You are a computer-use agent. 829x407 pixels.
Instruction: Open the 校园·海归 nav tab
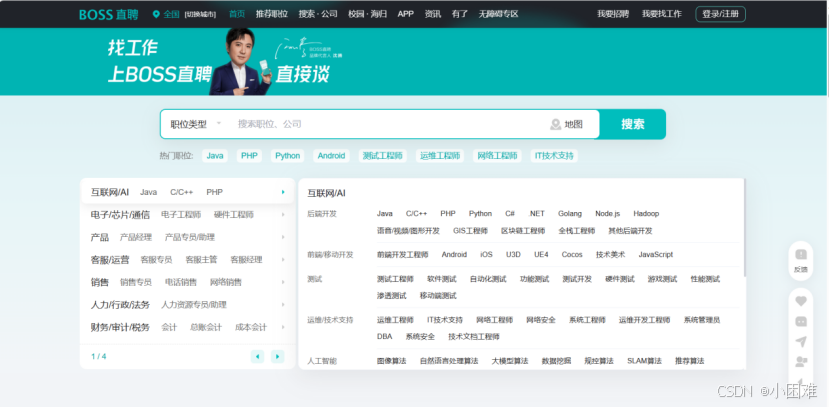(367, 14)
